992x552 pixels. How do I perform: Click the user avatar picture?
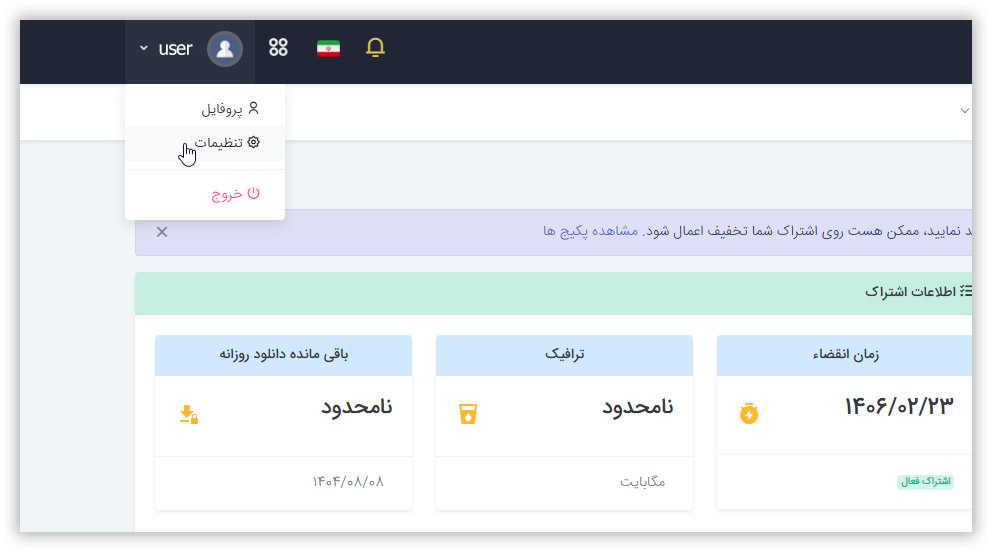(224, 49)
